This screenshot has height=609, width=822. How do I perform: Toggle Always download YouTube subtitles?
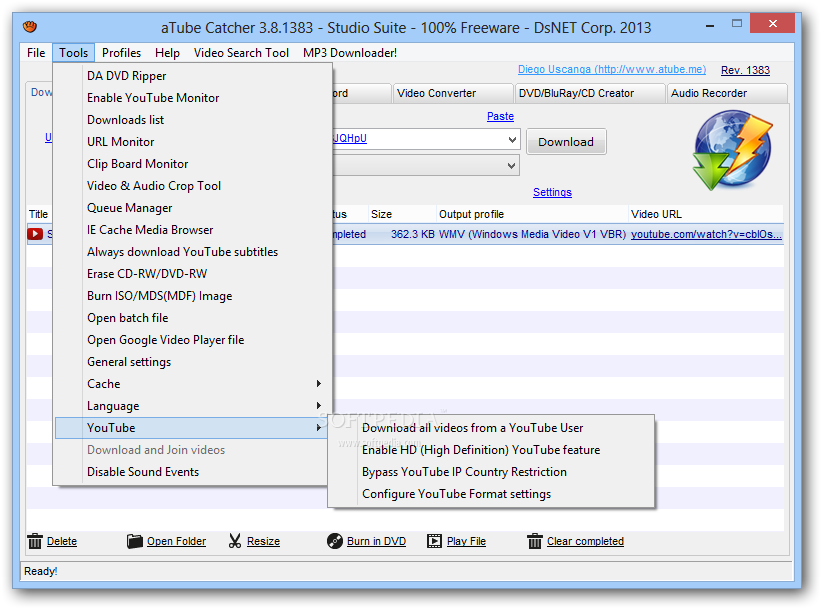click(x=193, y=252)
